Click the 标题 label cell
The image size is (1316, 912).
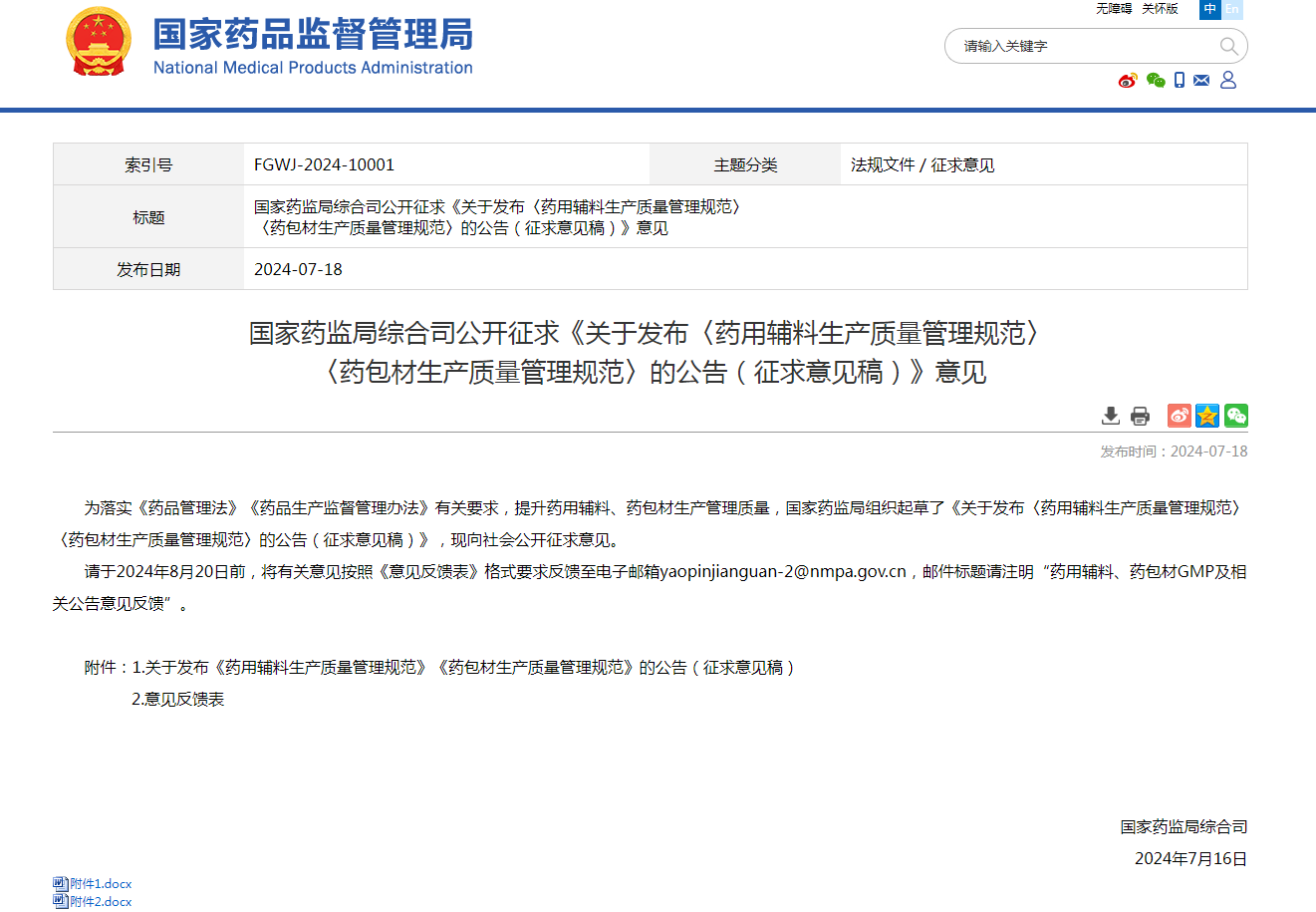148,216
